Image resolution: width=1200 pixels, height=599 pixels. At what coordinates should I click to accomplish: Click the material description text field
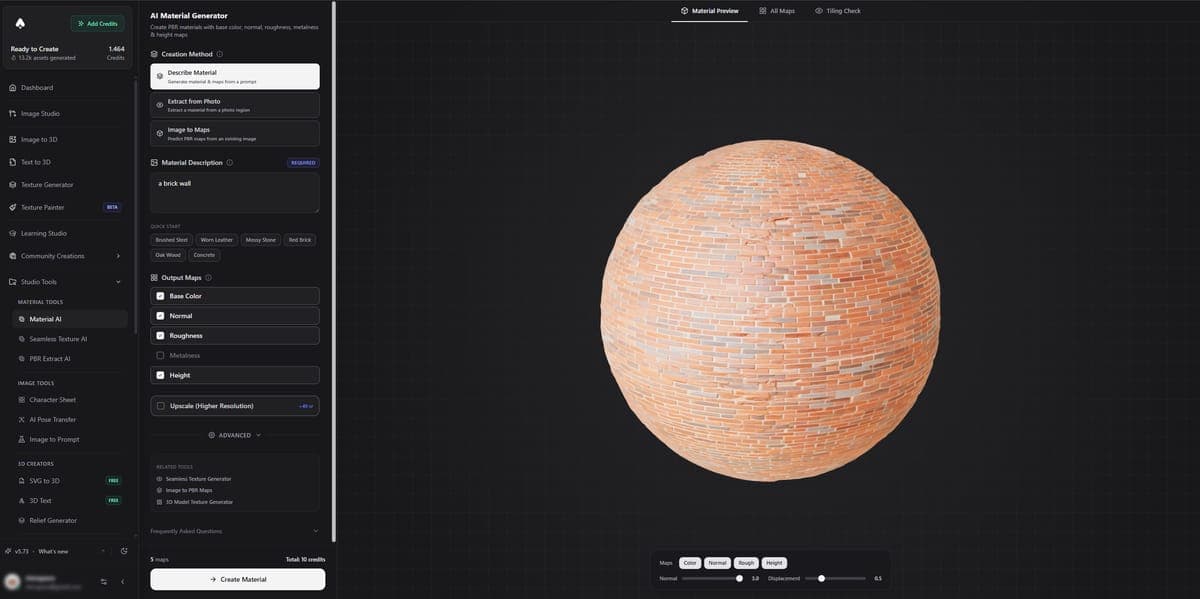click(235, 193)
